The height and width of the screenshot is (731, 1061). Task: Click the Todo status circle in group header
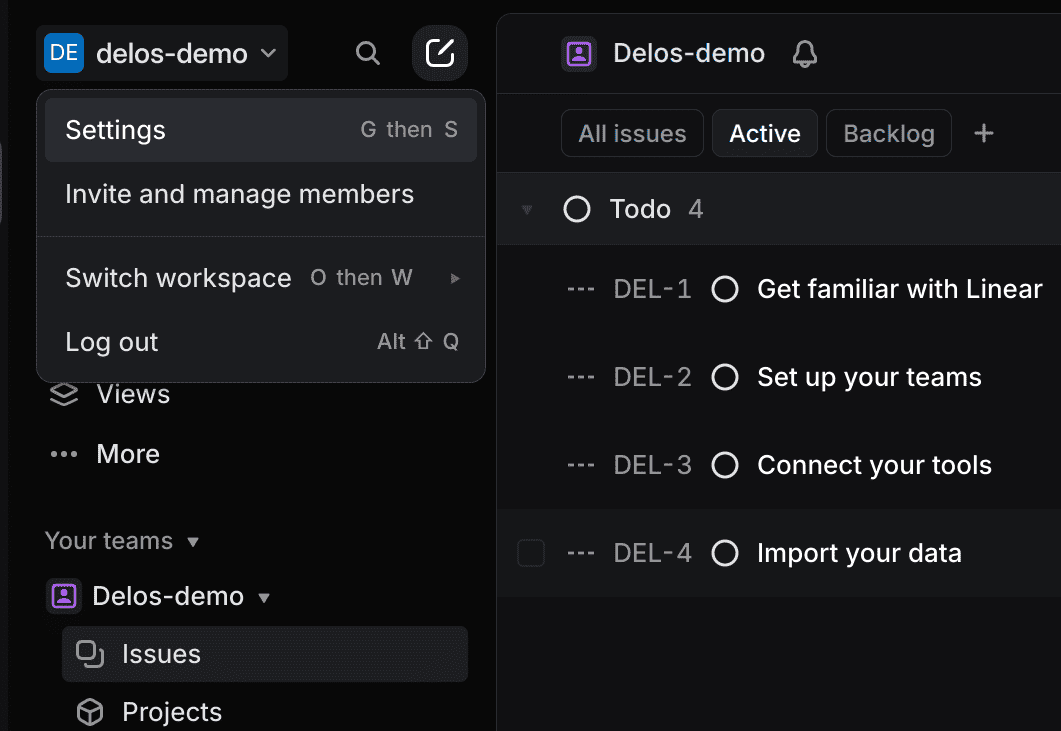pos(577,209)
